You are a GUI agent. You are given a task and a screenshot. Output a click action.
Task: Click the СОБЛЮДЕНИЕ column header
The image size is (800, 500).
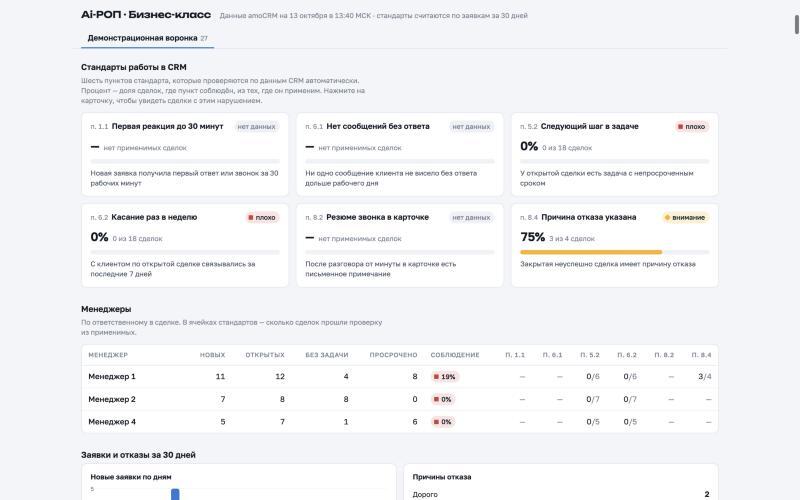pos(455,355)
